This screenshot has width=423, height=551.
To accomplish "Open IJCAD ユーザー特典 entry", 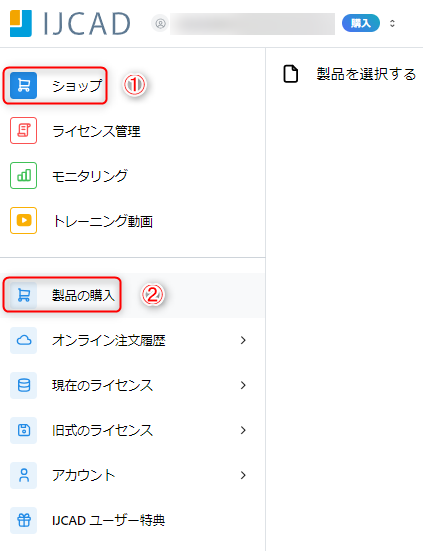I will [109, 520].
